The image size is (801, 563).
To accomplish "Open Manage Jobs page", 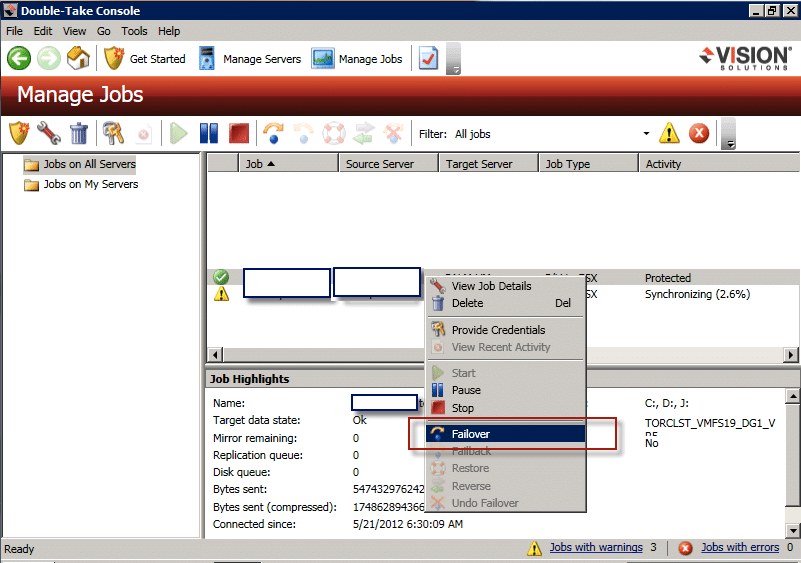I will (357, 59).
